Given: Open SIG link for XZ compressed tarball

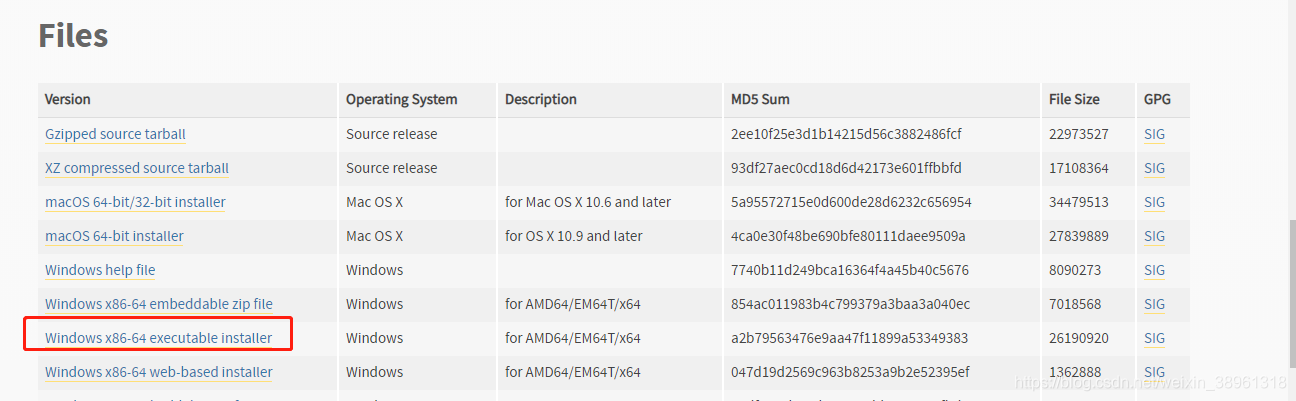Looking at the screenshot, I should 1154,168.
